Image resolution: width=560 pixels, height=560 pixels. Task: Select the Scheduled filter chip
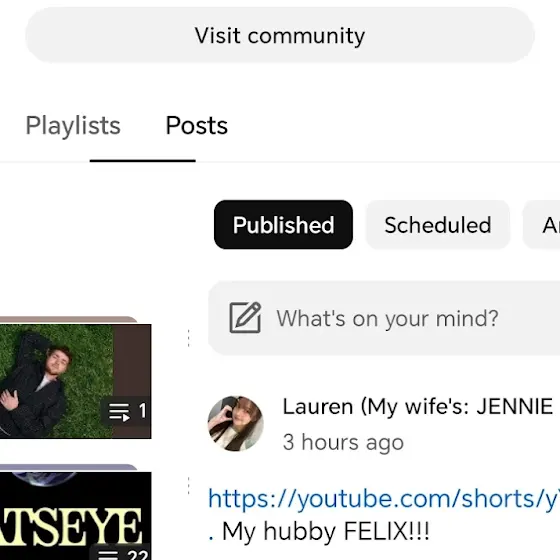pyautogui.click(x=438, y=225)
